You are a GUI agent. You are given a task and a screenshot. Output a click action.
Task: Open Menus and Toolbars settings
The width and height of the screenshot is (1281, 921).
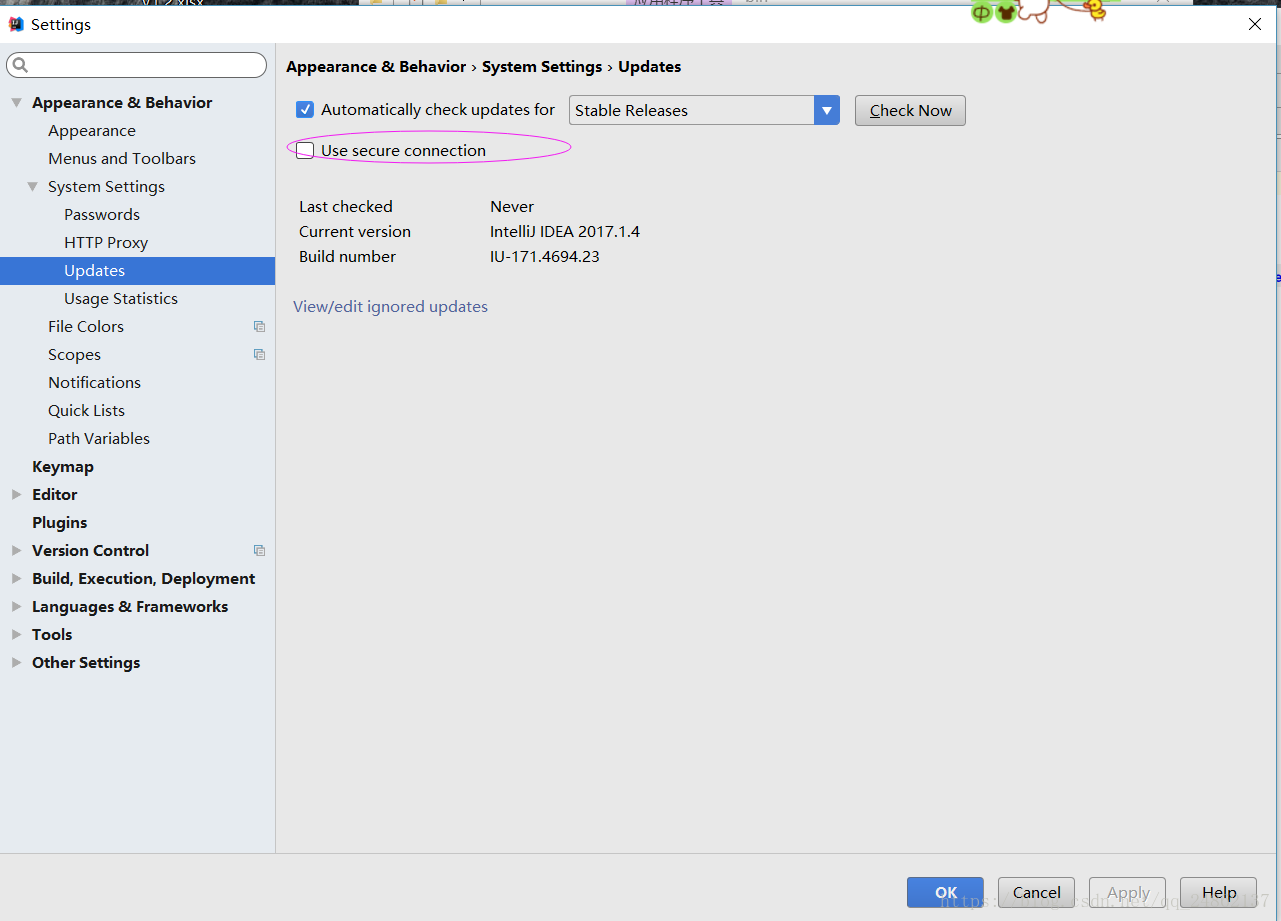click(122, 159)
